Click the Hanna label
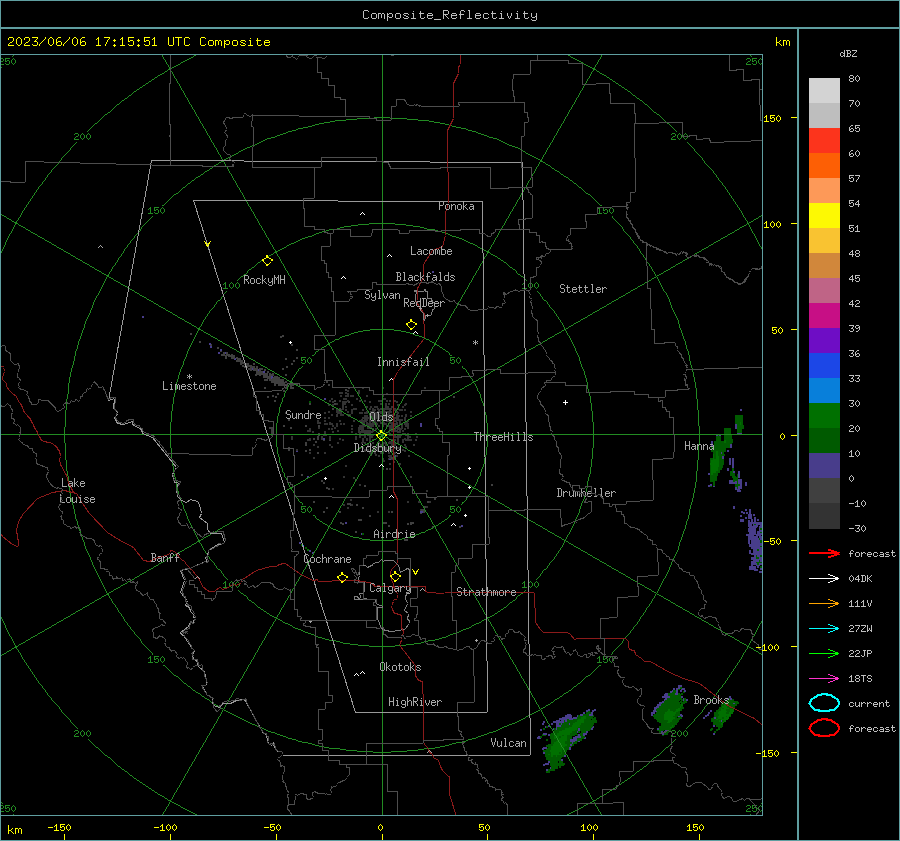Image resolution: width=900 pixels, height=841 pixels. click(699, 446)
